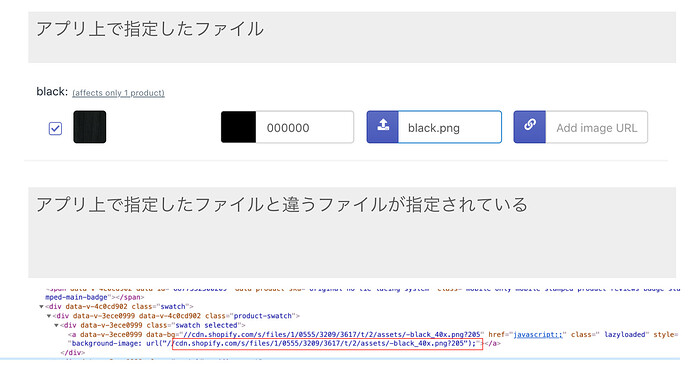Click the upload image icon button

point(383,127)
